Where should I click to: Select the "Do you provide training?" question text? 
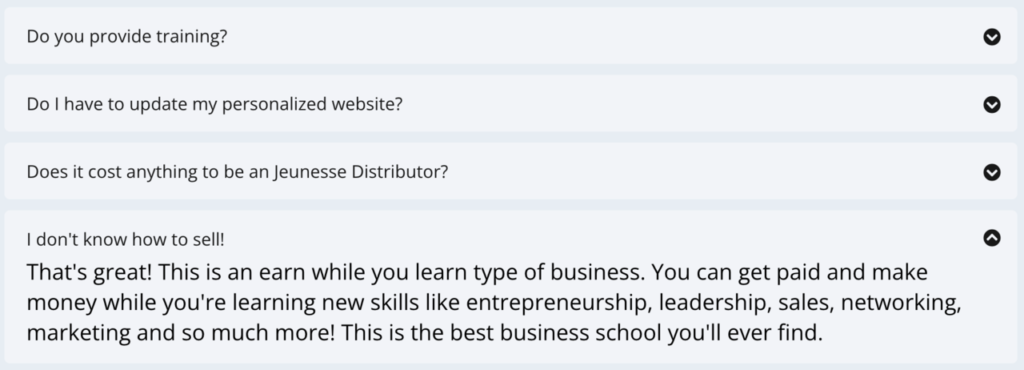click(127, 37)
